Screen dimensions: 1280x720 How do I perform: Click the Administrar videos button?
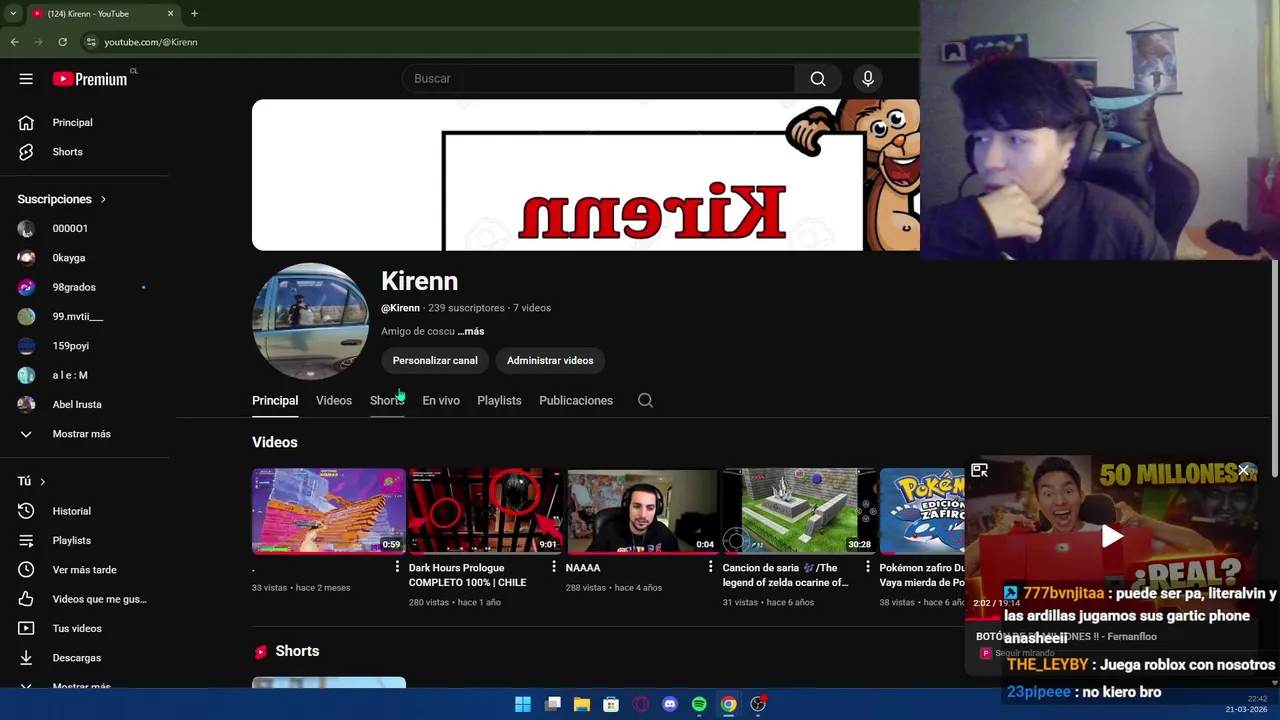(x=550, y=360)
